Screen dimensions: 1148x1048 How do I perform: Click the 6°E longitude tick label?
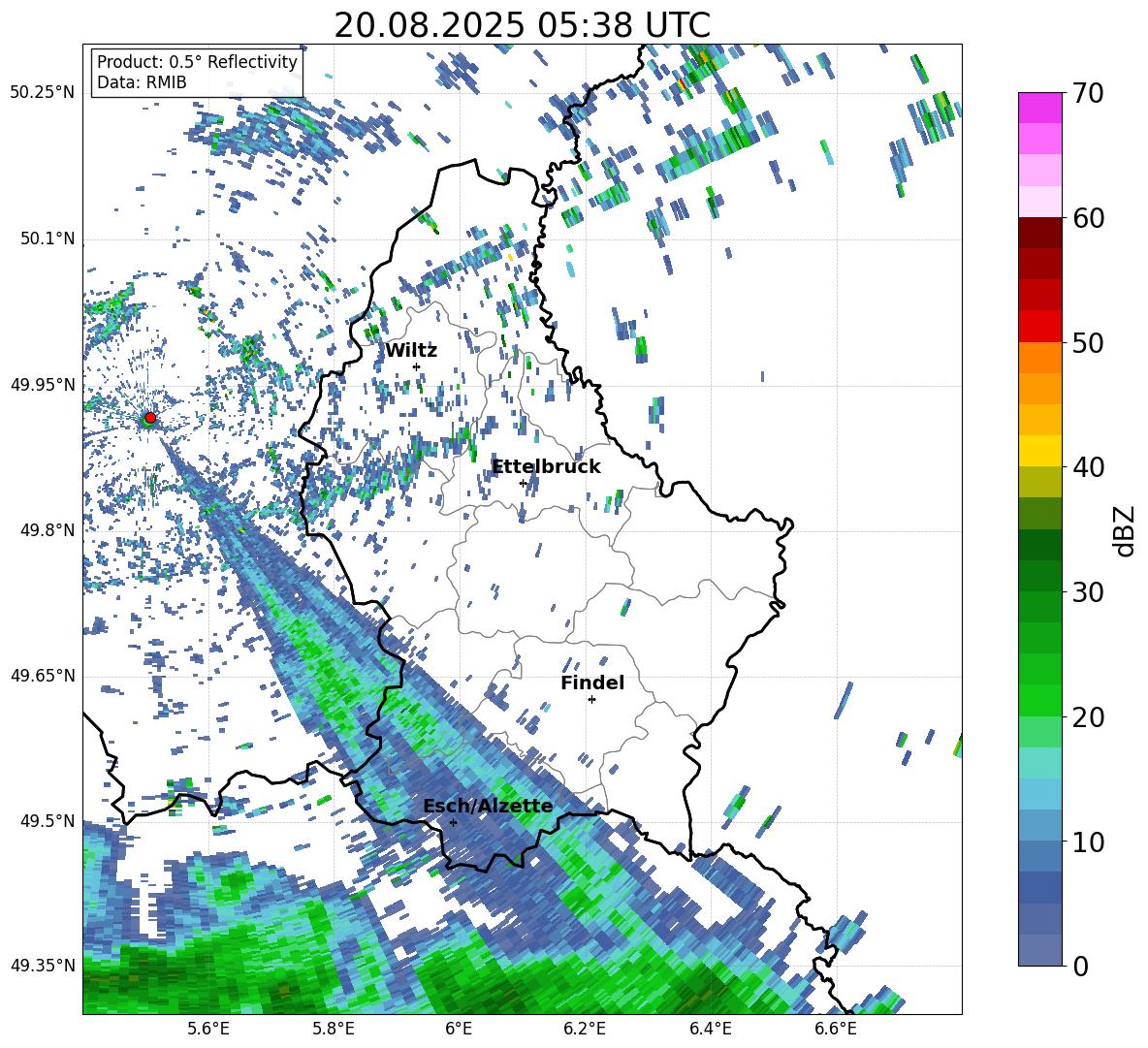[459, 1030]
